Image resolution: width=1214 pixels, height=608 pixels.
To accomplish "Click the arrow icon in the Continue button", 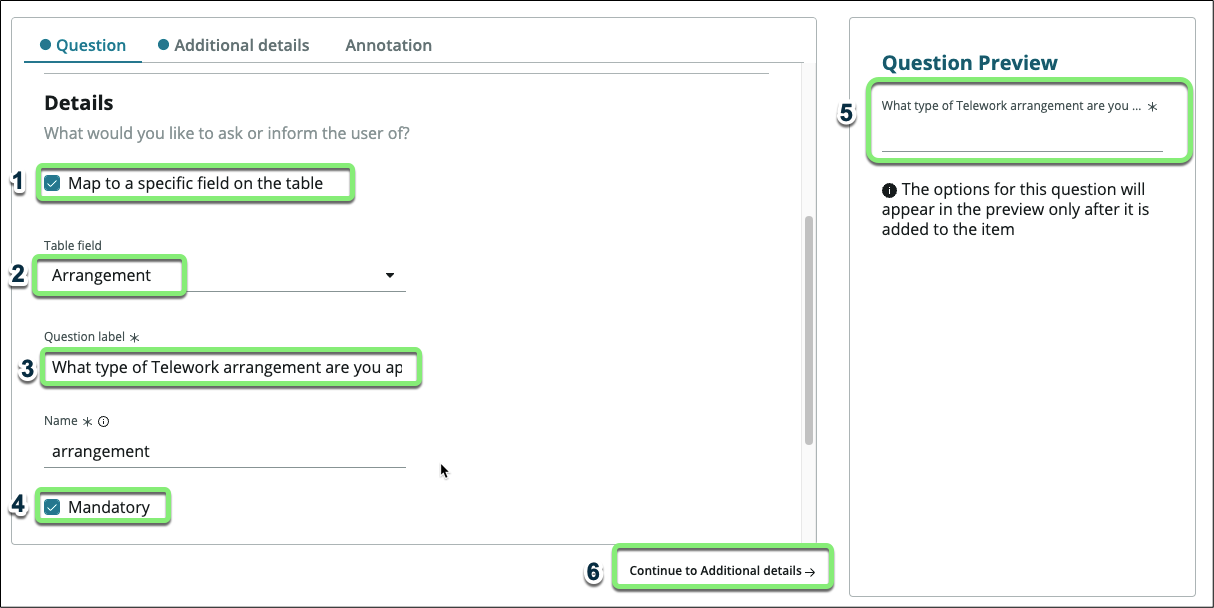I will 810,571.
